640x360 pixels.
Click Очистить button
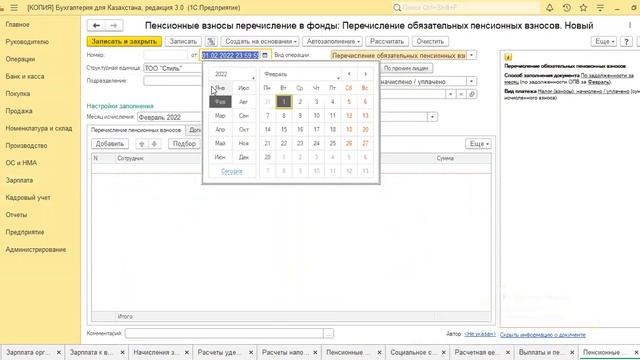click(430, 41)
